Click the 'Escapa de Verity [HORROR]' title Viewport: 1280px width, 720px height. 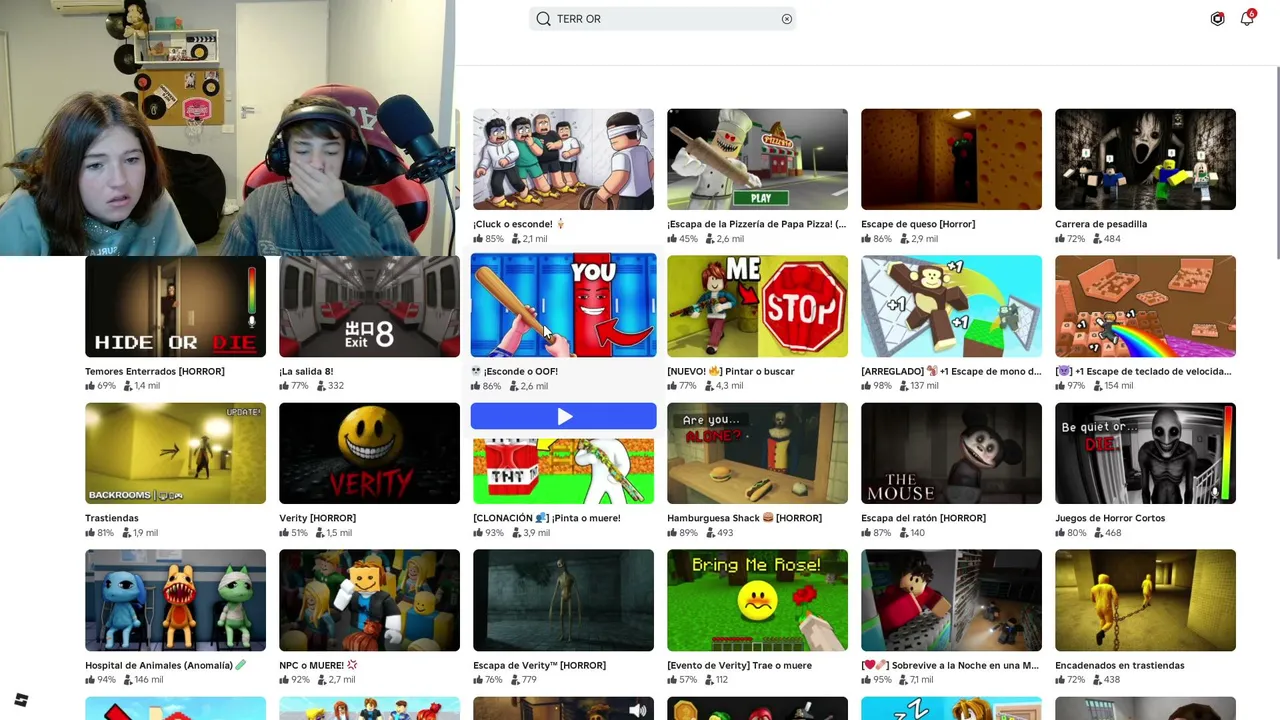click(x=539, y=665)
